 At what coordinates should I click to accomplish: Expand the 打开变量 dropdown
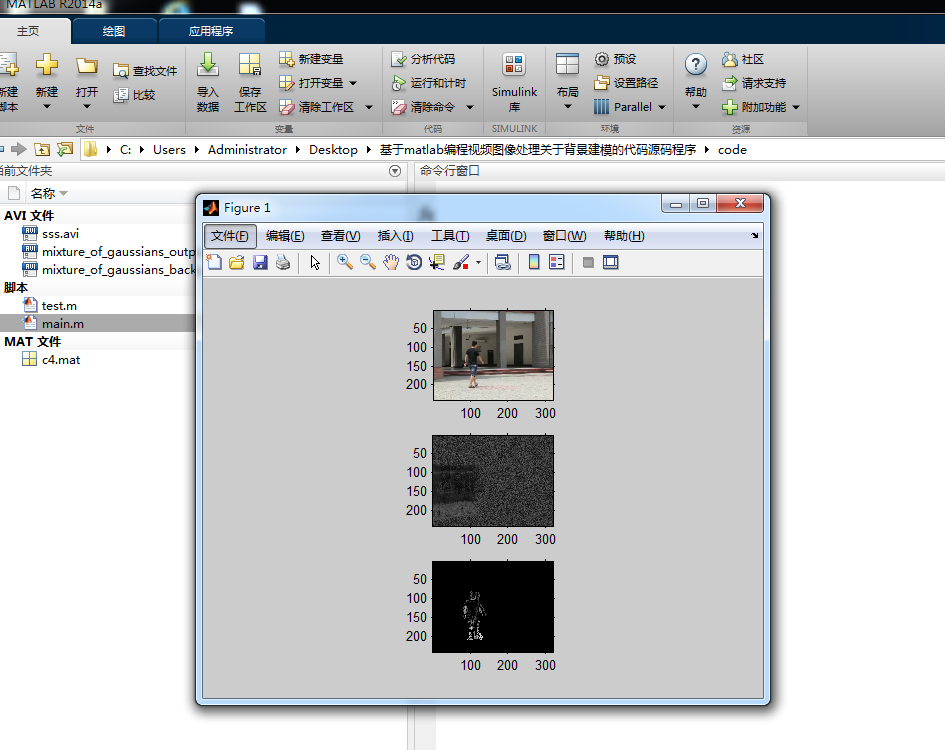[x=353, y=83]
